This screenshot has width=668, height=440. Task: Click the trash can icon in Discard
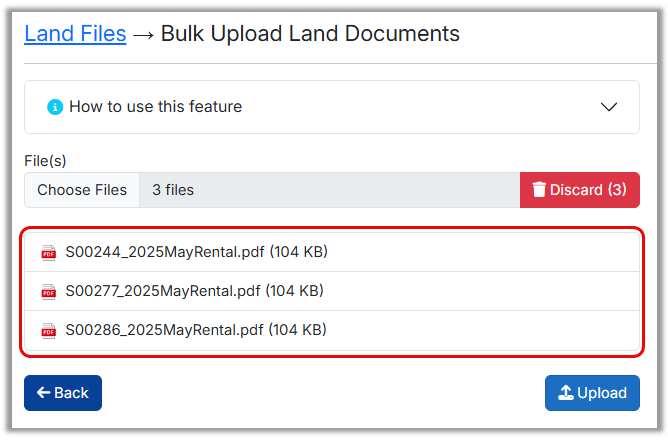539,190
